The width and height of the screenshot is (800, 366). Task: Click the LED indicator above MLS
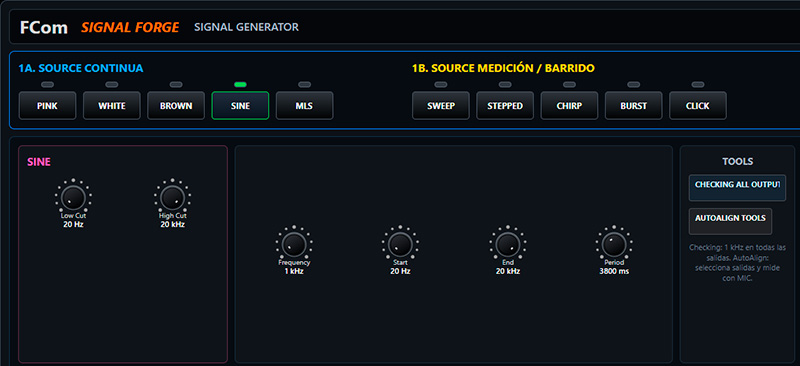305,84
